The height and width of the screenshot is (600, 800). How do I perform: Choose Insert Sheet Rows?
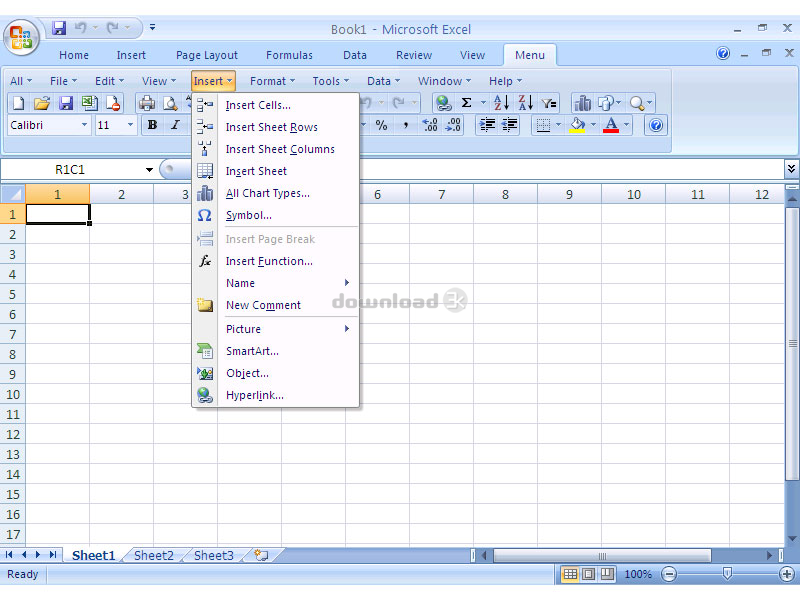click(276, 127)
